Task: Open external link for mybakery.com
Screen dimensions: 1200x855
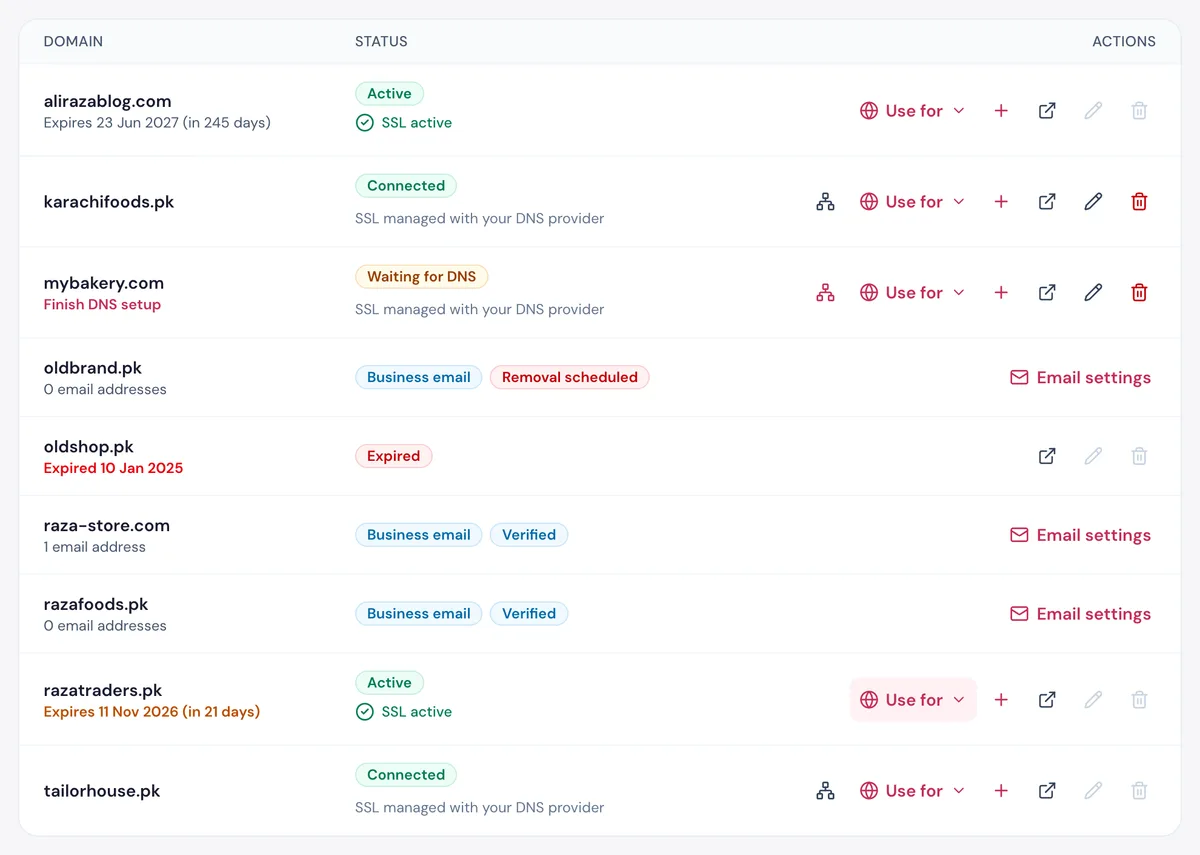Action: click(1047, 293)
